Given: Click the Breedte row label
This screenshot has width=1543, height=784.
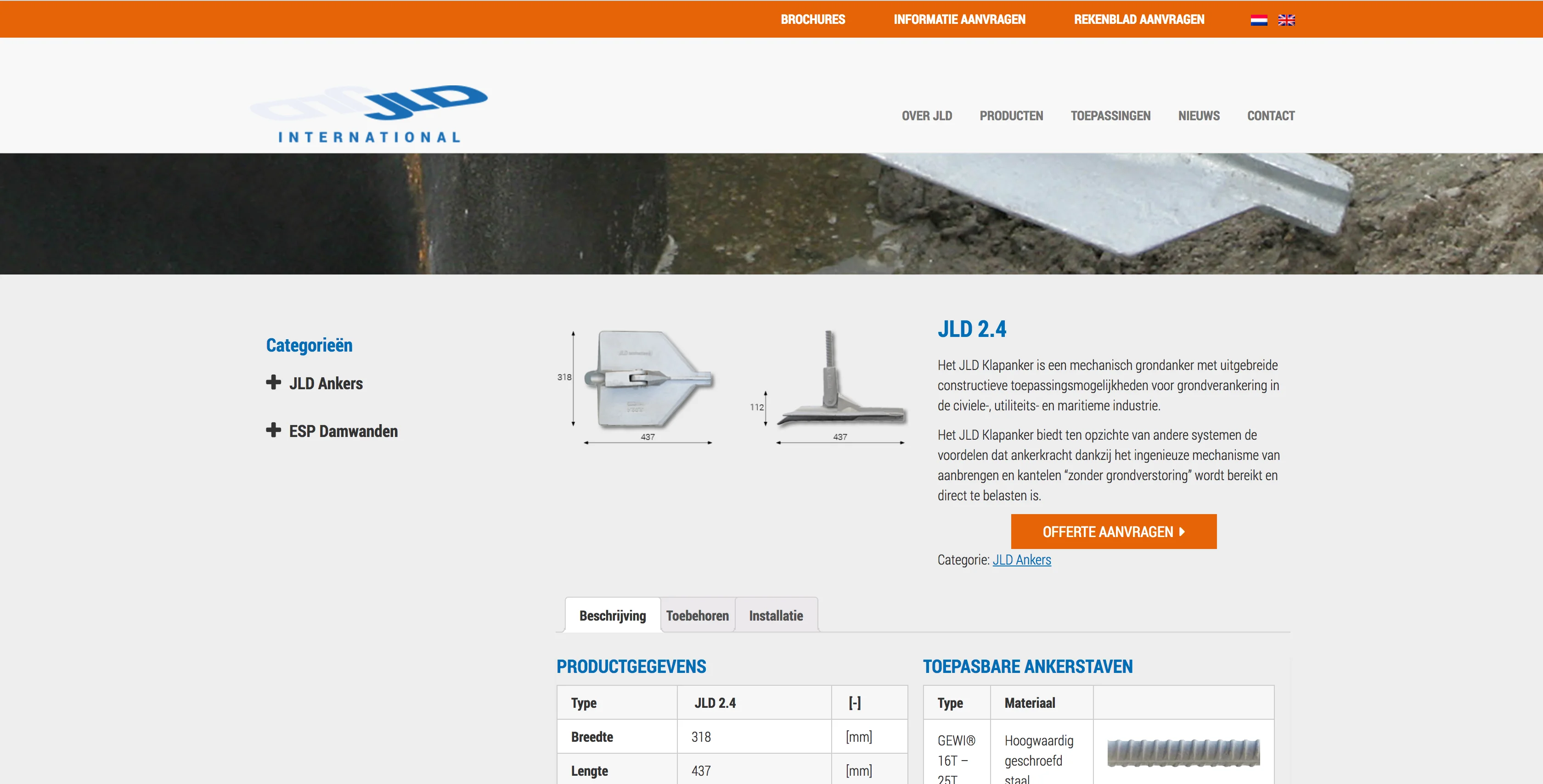Looking at the screenshot, I should 592,737.
